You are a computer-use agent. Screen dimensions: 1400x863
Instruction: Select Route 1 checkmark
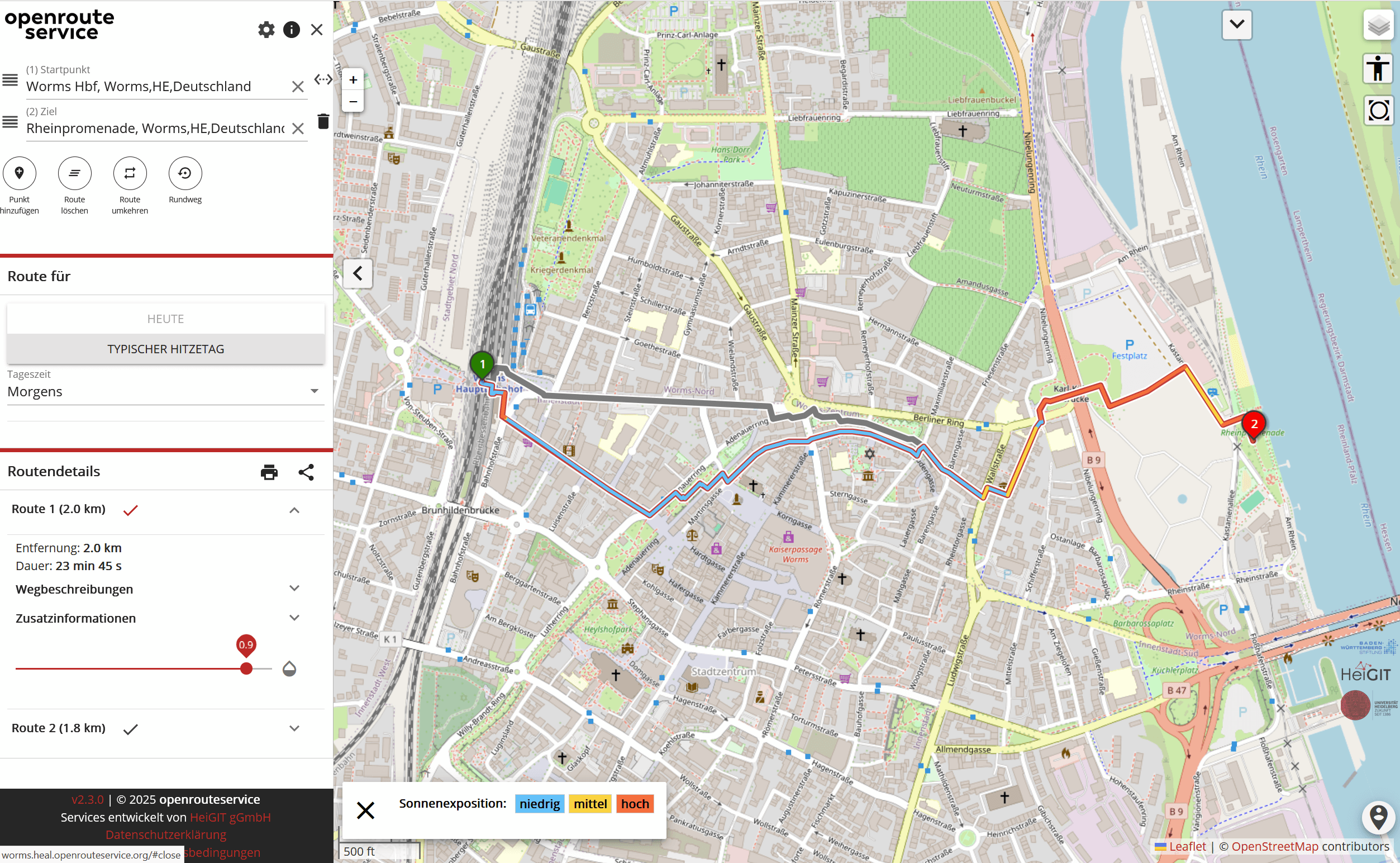pos(131,510)
